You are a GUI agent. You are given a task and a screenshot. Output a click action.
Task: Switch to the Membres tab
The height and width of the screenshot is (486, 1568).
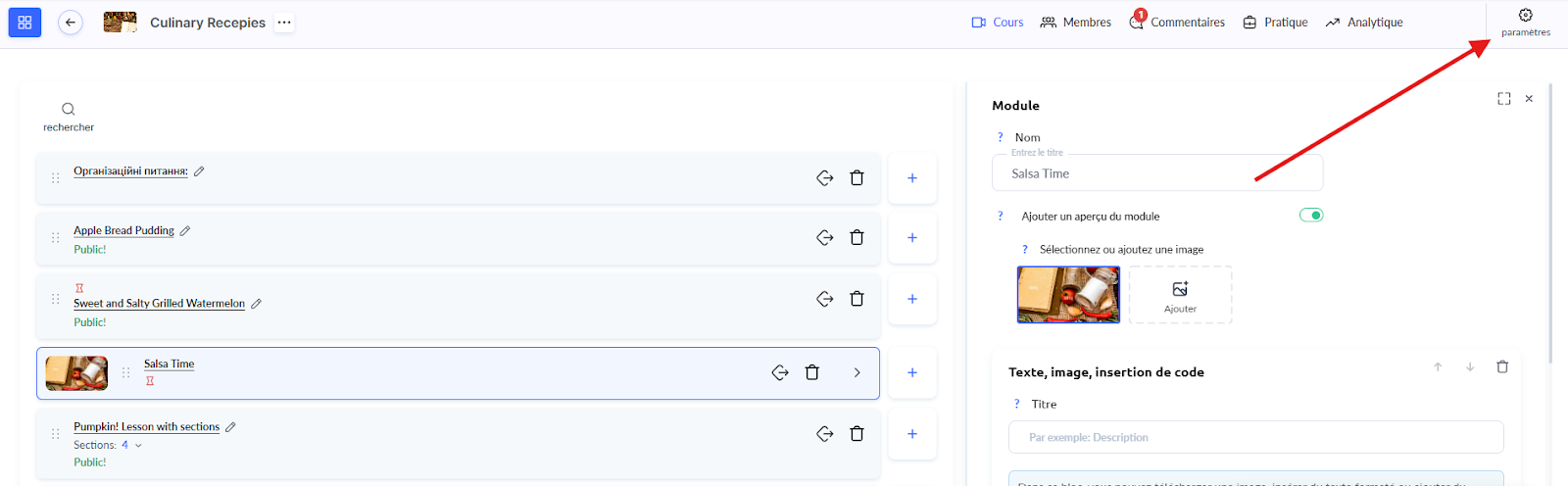[x=1075, y=23]
